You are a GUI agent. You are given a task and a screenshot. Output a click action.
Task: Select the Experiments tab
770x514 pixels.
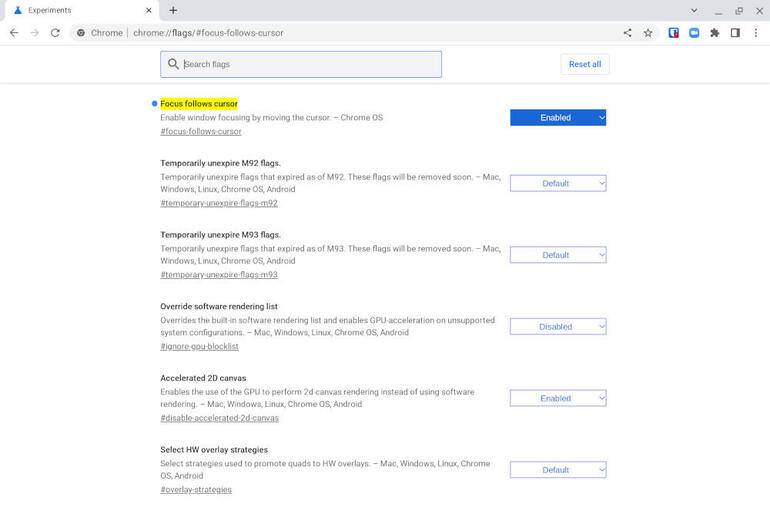point(81,10)
